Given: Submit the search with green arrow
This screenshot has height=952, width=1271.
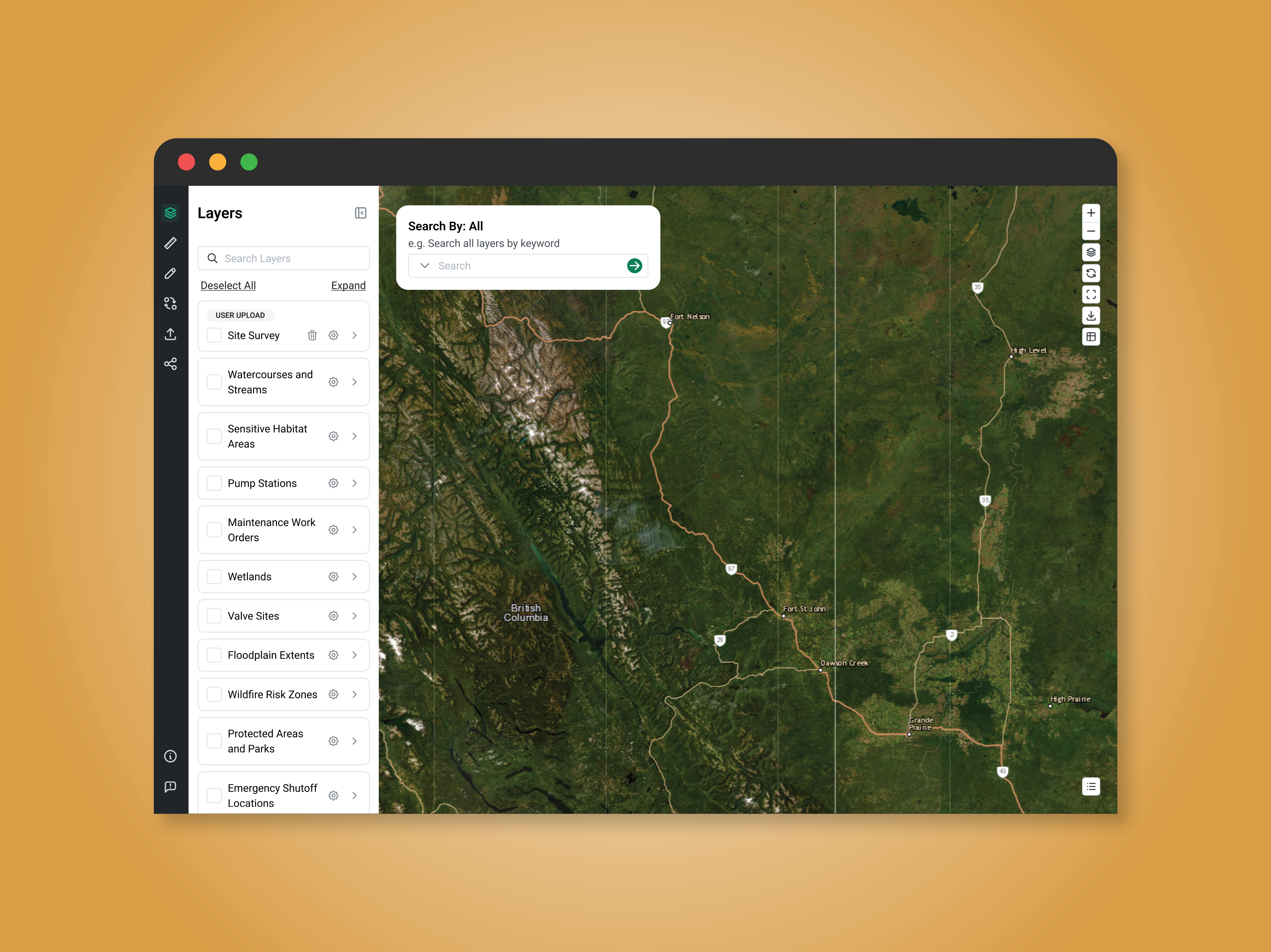Looking at the screenshot, I should [x=634, y=266].
